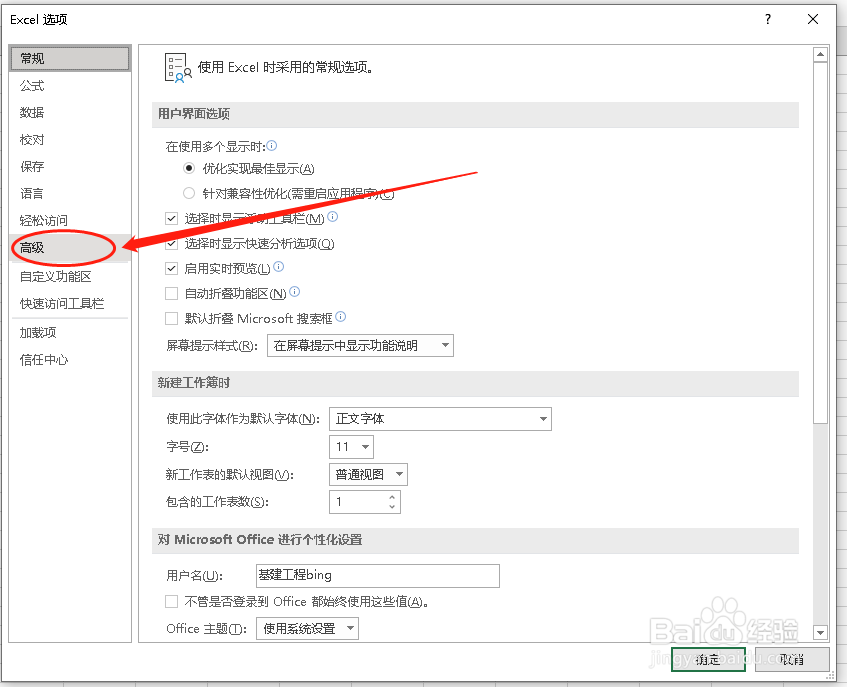Decrease the 包含的工作表数 spinner value
Image resolution: width=847 pixels, height=687 pixels.
pyautogui.click(x=392, y=507)
